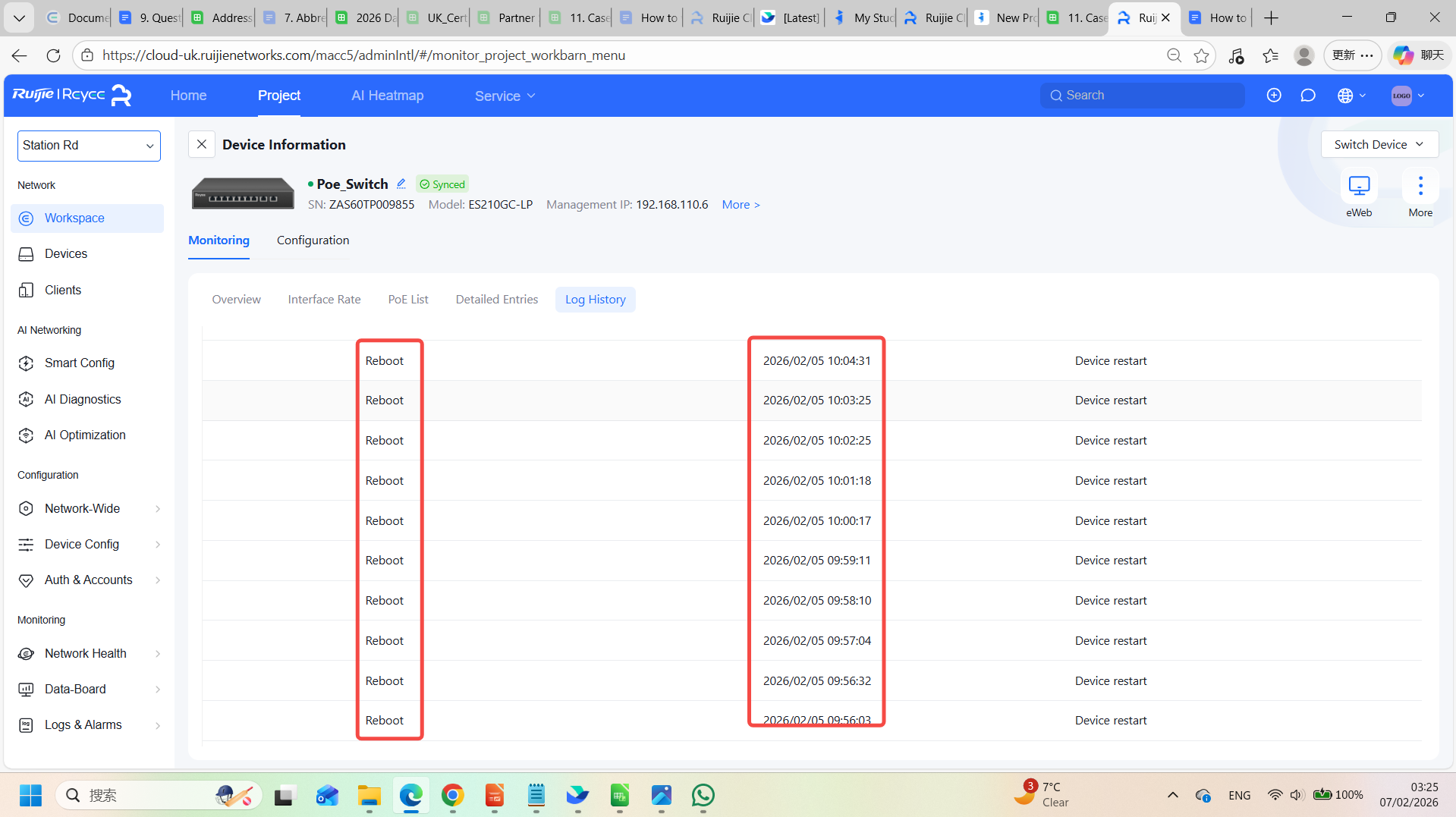Expand the Switch Device dropdown

tap(1379, 144)
